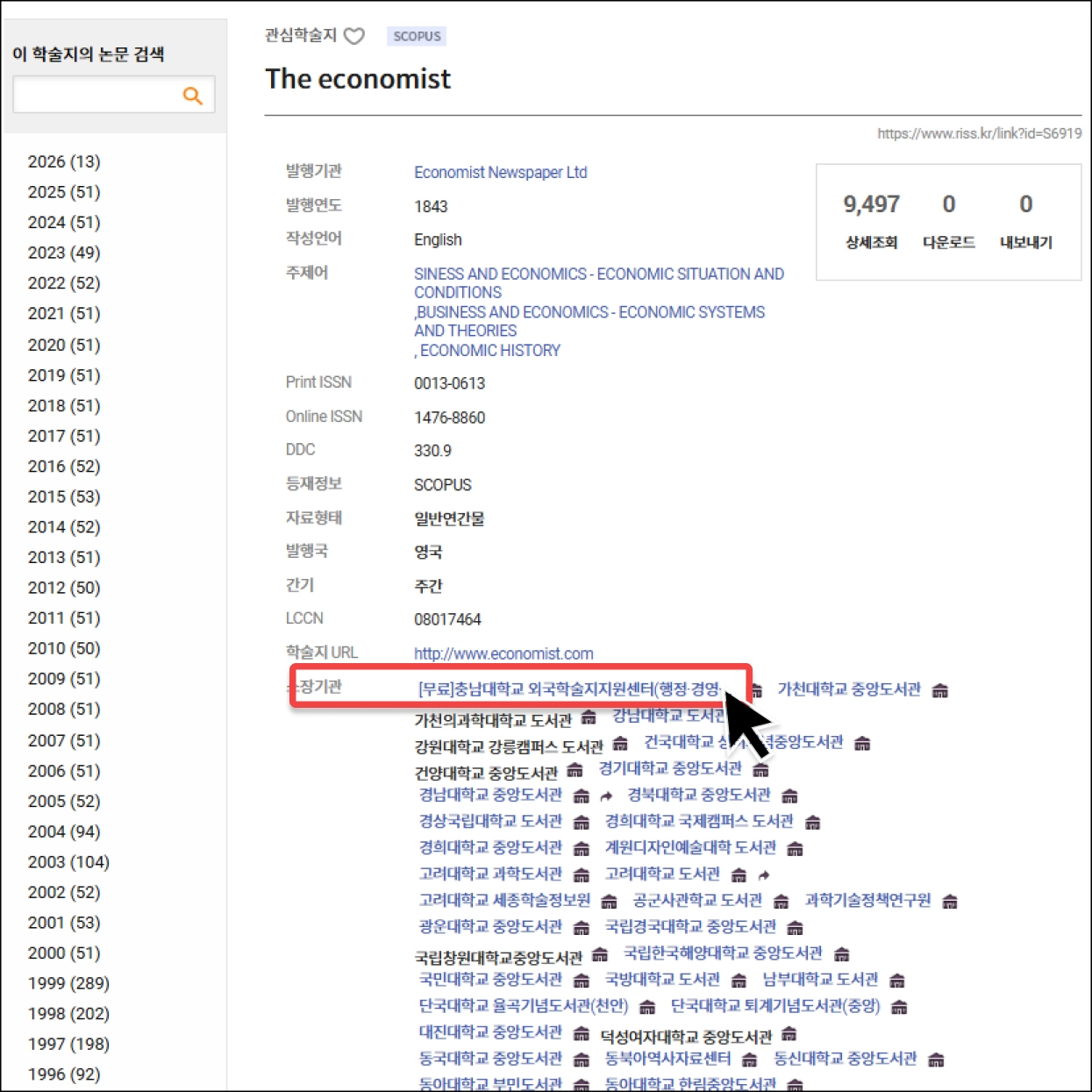This screenshot has width=1092, height=1092.
Task: Click library icon next to 과학기술정책연구원
Action: click(x=949, y=901)
